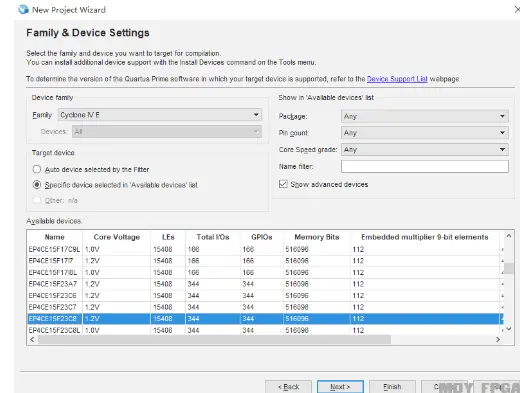Viewport: 520px width, 393px height.
Task: Click the down arrow of device list scrollbar
Action: tap(509, 329)
